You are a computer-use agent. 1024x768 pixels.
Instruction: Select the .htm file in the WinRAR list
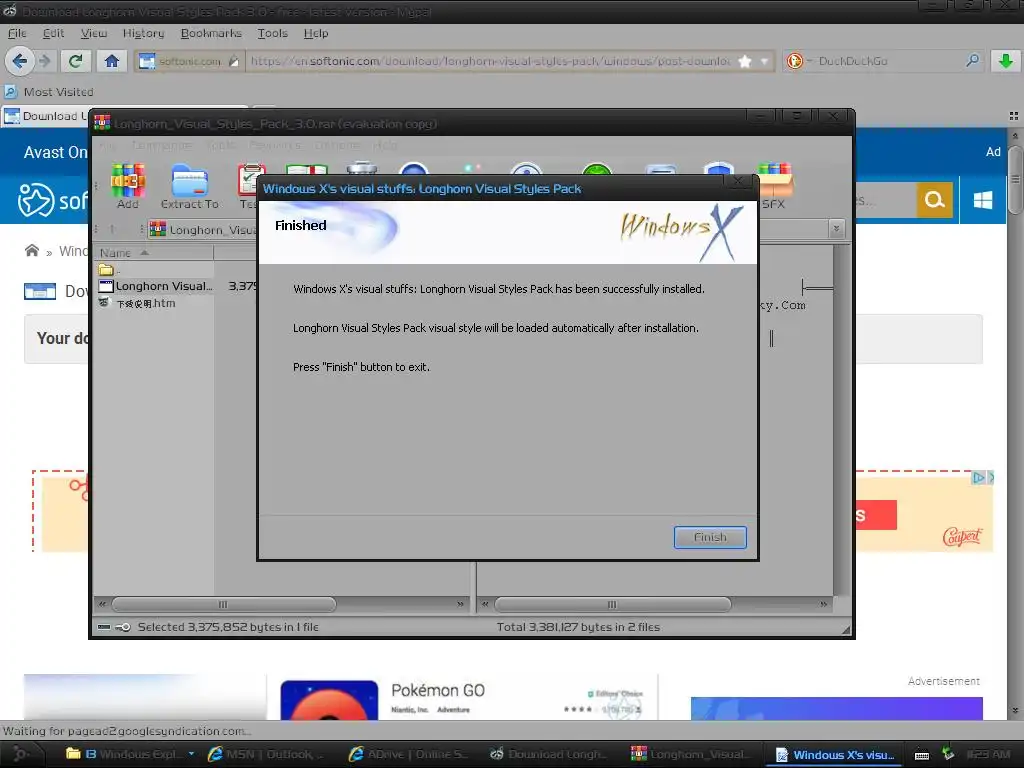point(137,303)
